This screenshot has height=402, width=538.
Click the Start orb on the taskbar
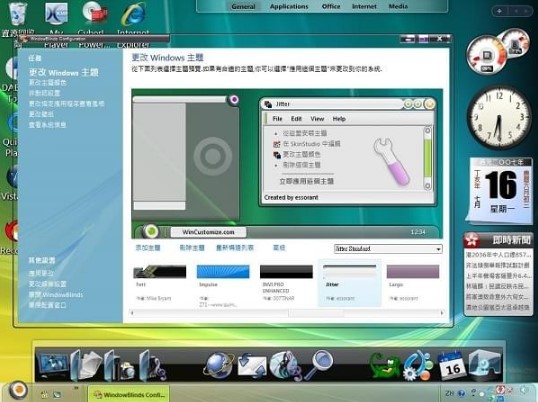[18, 390]
